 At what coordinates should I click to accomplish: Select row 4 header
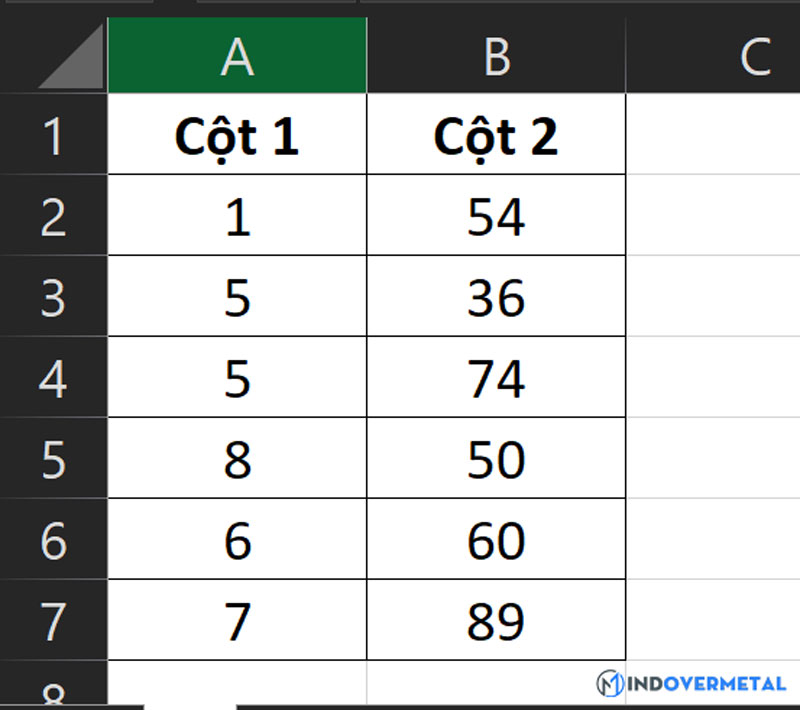pos(53,379)
